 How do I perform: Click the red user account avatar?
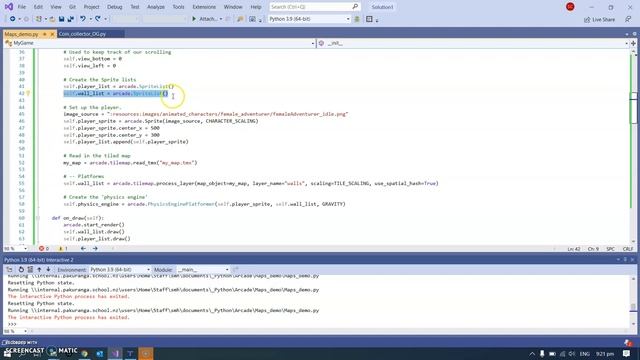click(x=570, y=7)
